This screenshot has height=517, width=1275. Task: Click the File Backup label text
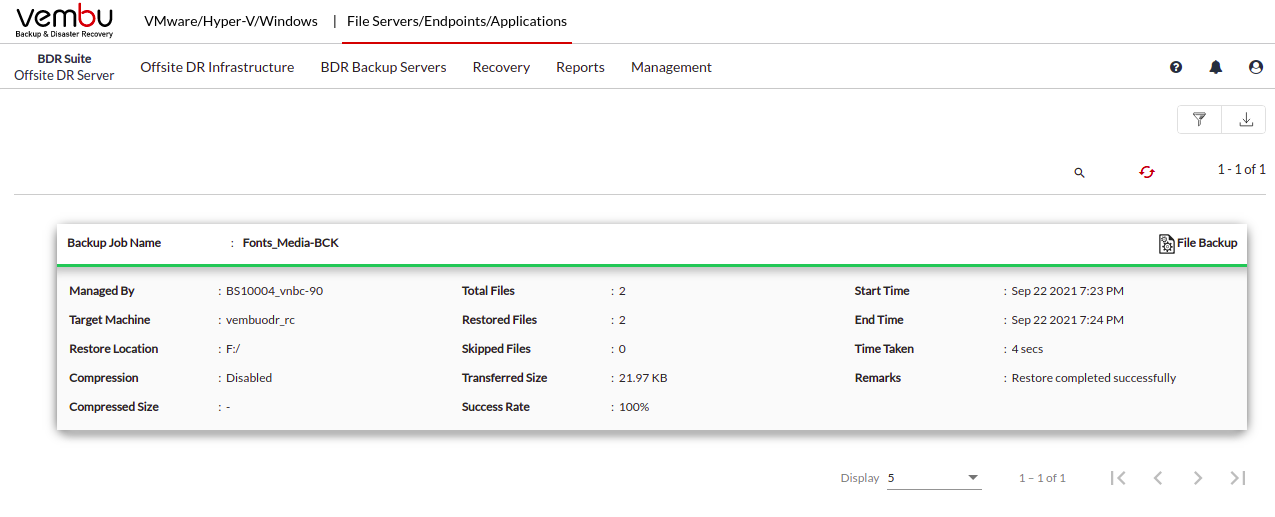(1207, 243)
